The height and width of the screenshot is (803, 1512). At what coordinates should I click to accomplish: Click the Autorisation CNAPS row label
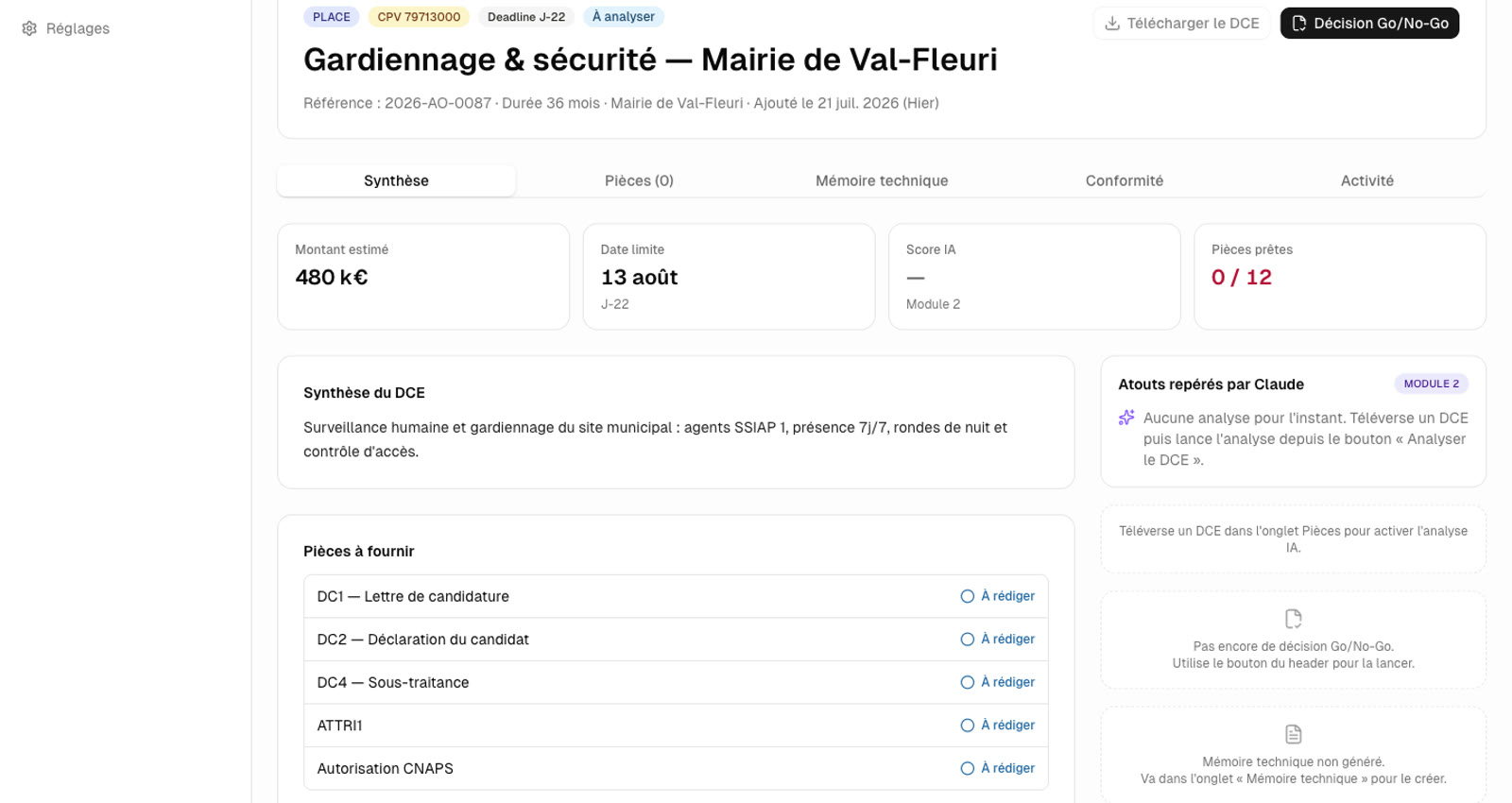(x=385, y=768)
